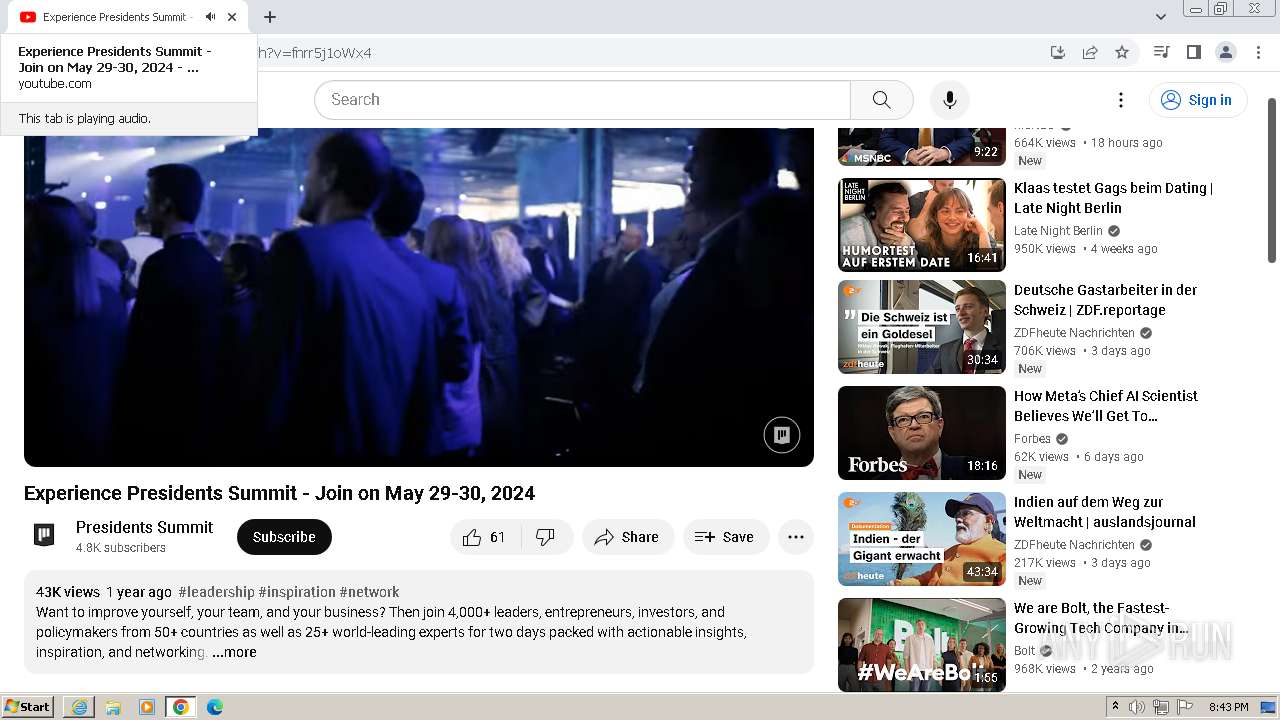
Task: Switch to Chrome in the taskbar
Action: [181, 707]
